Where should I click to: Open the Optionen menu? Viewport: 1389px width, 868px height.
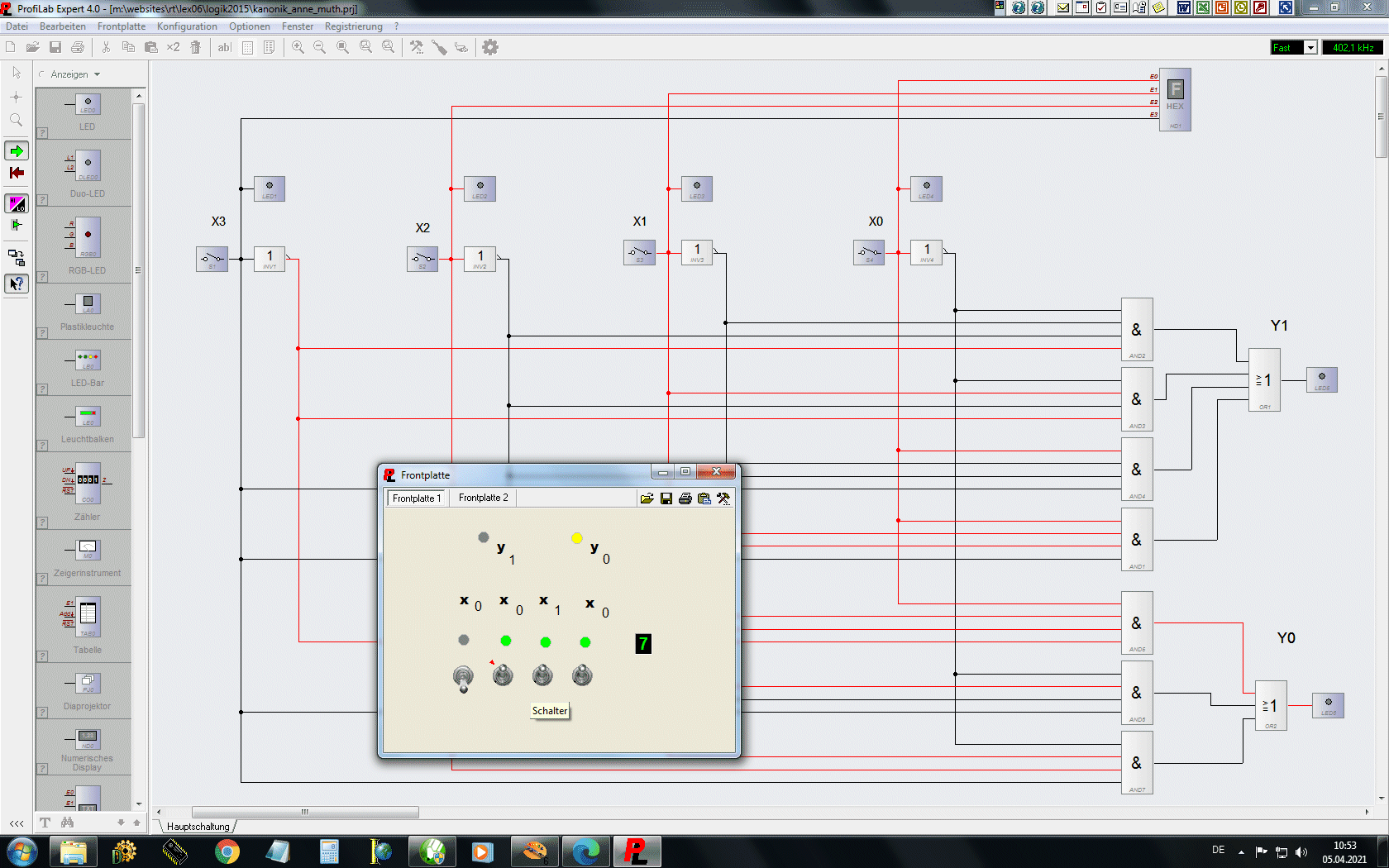click(x=250, y=26)
